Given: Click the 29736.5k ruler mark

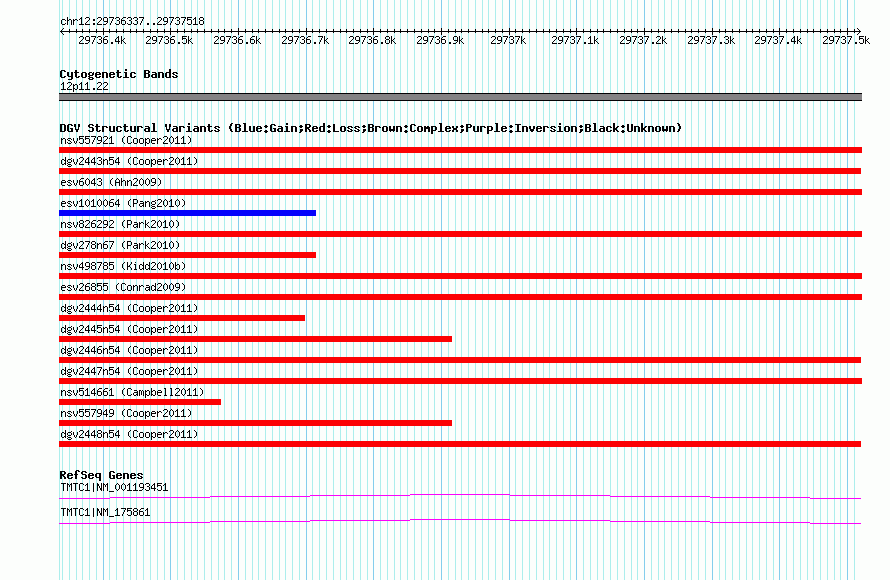Looking at the screenshot, I should [169, 40].
